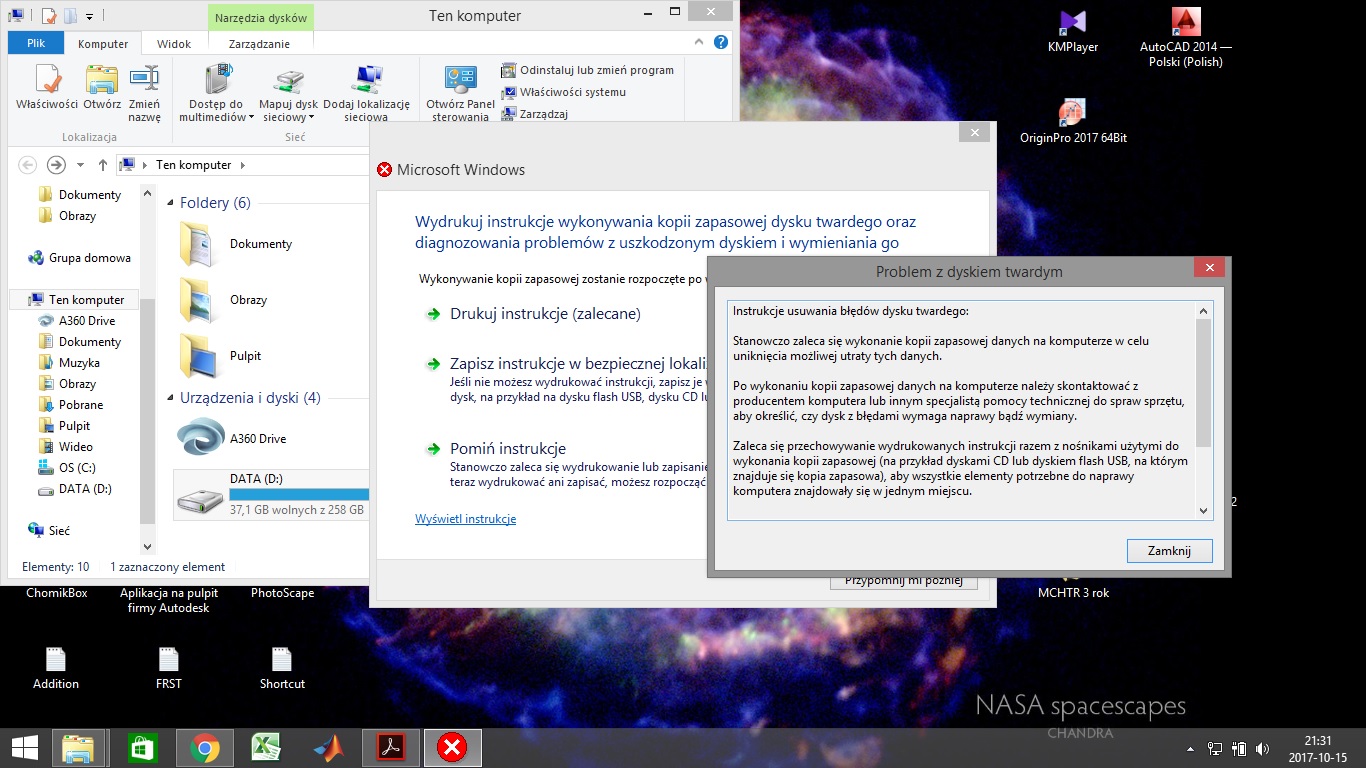Screen dimensions: 1366x768
Task: Select the Narzędzia dysków contextual tab
Action: click(260, 18)
